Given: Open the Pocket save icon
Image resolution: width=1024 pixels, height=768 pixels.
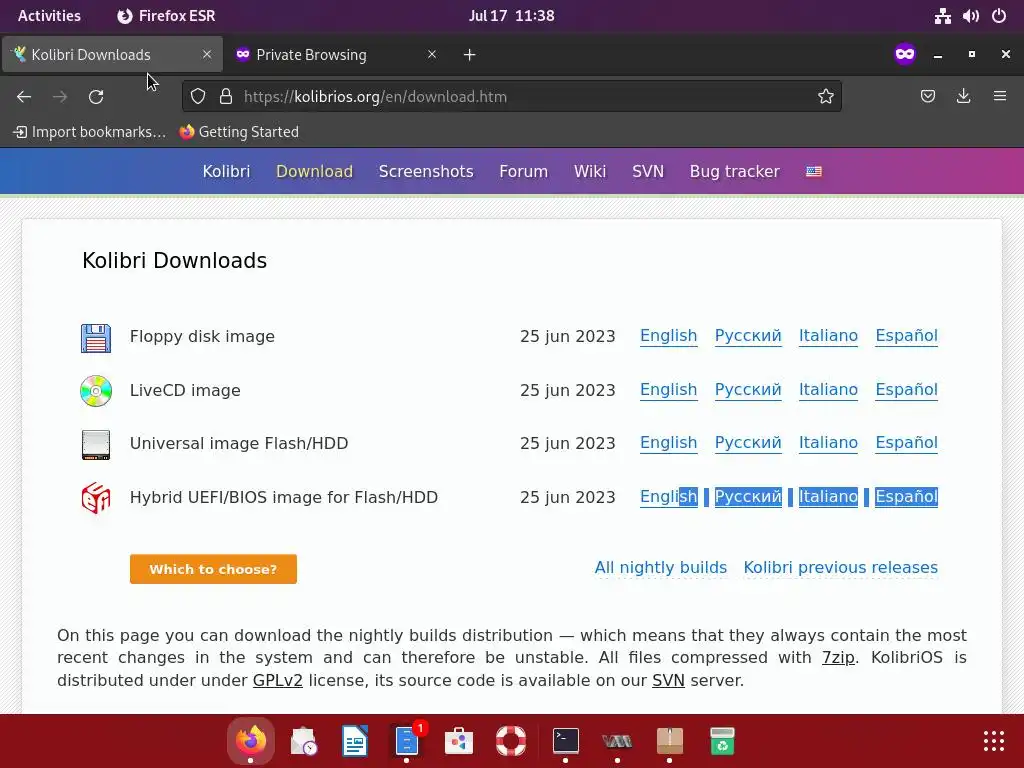Looking at the screenshot, I should coord(927,97).
